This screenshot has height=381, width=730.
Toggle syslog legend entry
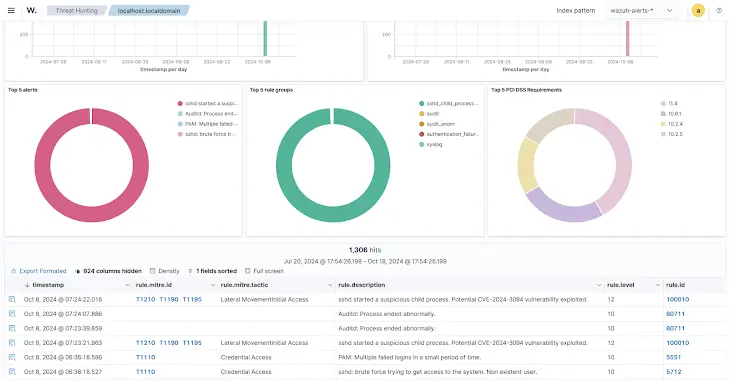[x=431, y=144]
